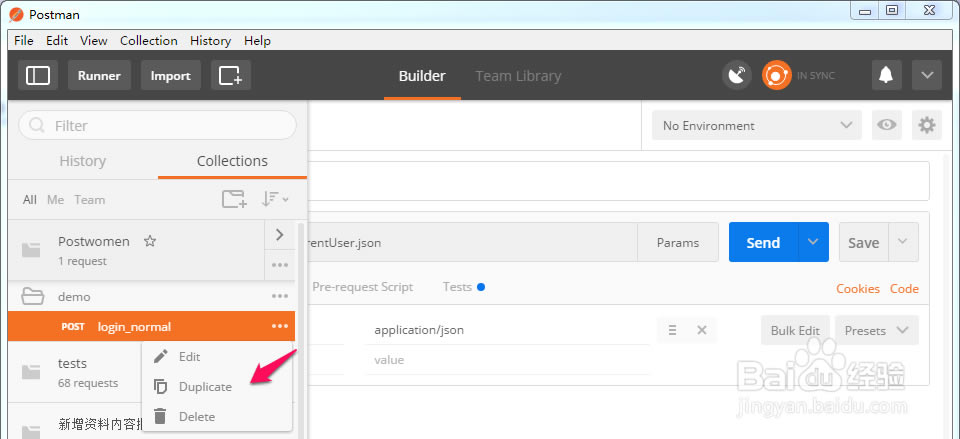Click the environment quick look eye icon
This screenshot has height=439, width=960.
[x=886, y=125]
